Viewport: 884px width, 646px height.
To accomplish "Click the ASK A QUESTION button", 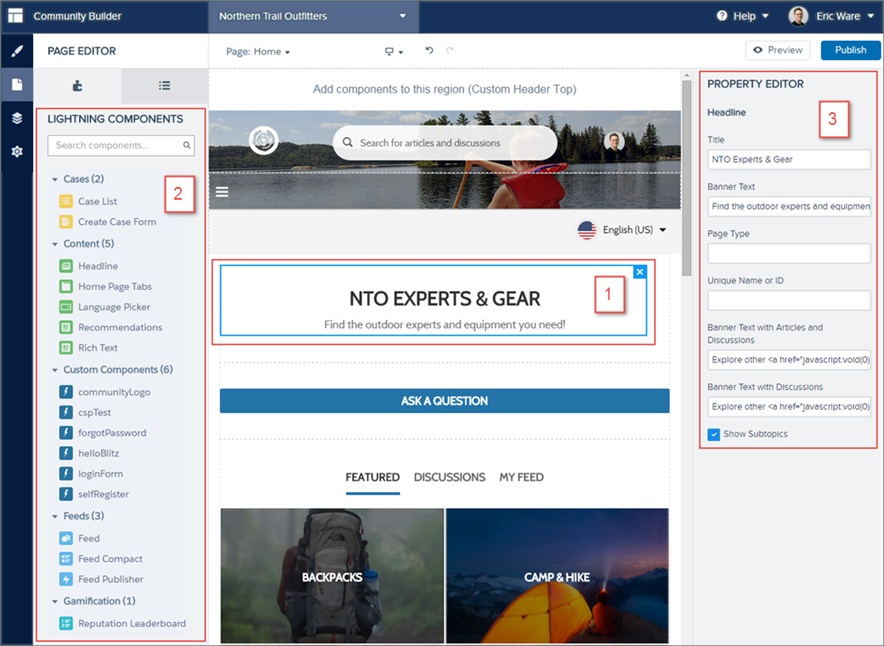I will click(445, 401).
